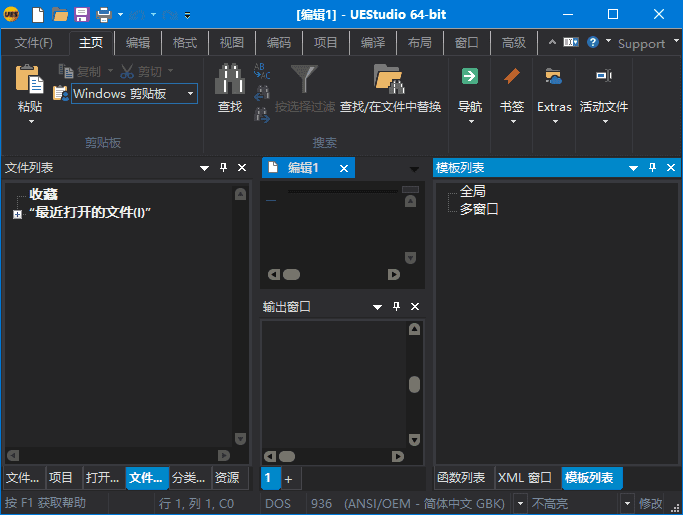Viewport: 683px width, 515px height.
Task: Click the + button to add output tab
Action: [x=288, y=479]
